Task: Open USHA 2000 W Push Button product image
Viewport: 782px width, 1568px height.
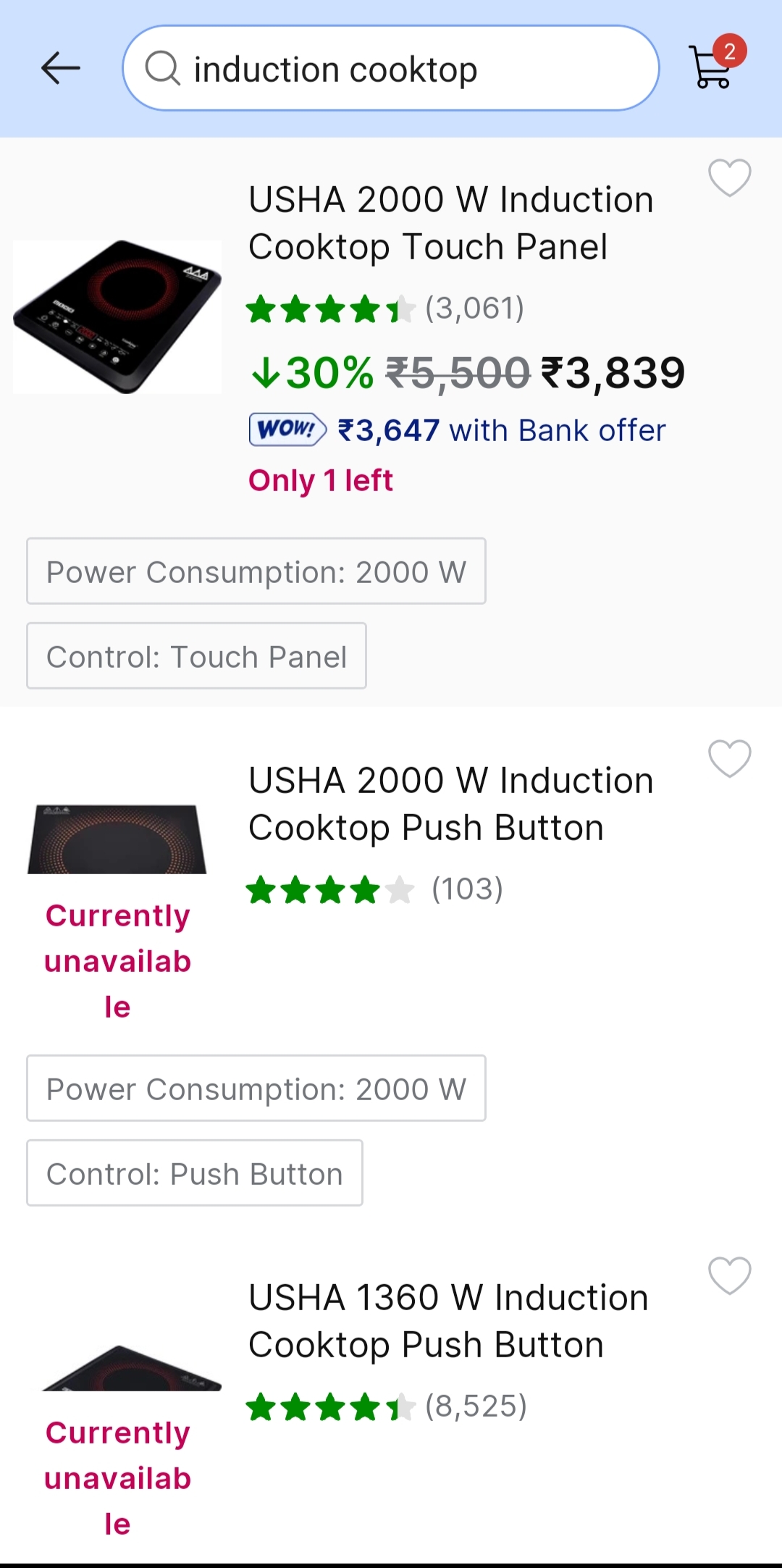Action: point(117,839)
